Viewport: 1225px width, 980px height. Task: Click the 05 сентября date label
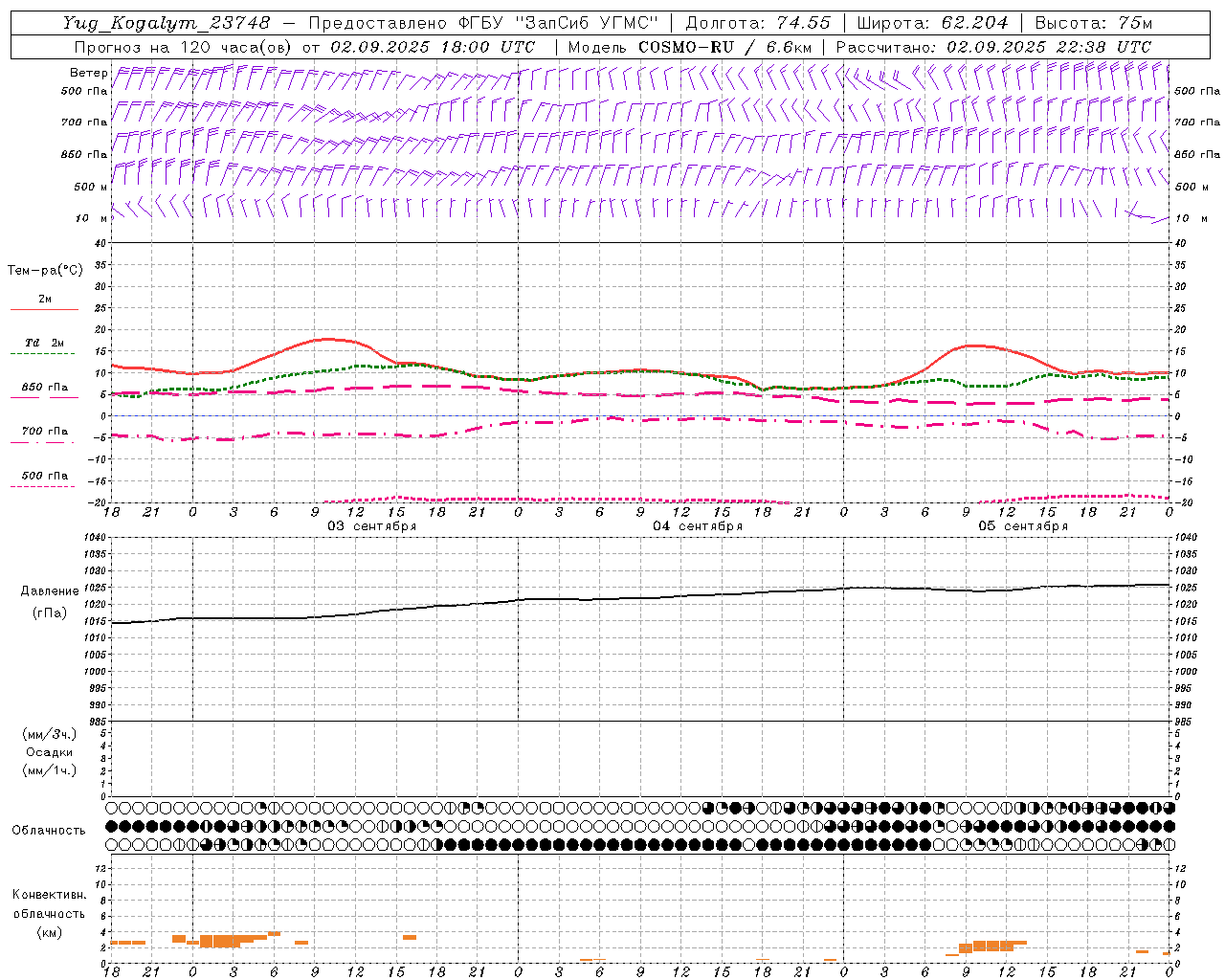point(1023,526)
